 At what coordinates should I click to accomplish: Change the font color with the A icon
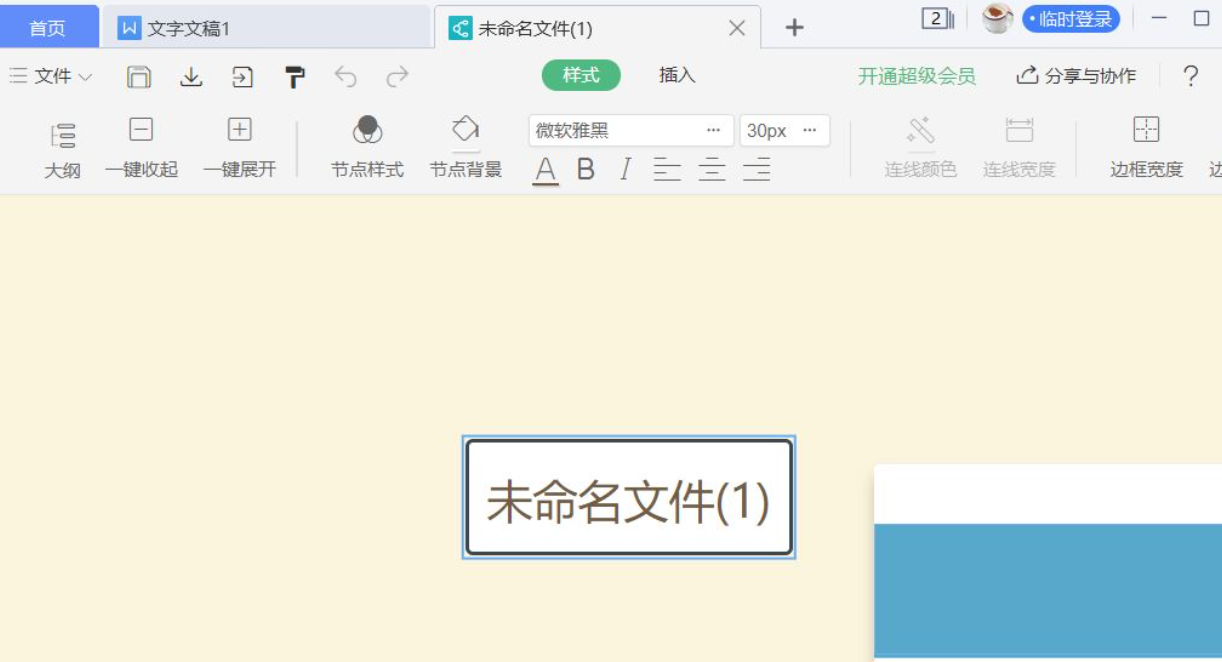coord(545,170)
